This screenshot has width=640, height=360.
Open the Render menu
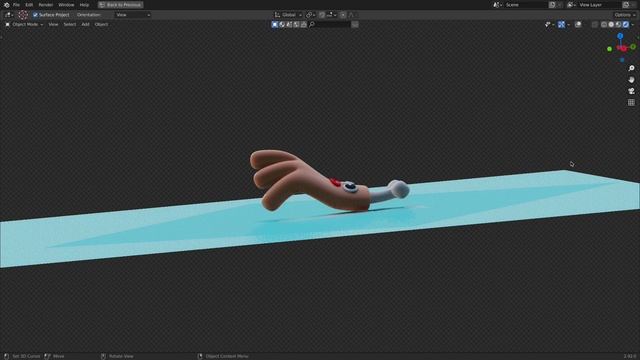click(x=46, y=5)
